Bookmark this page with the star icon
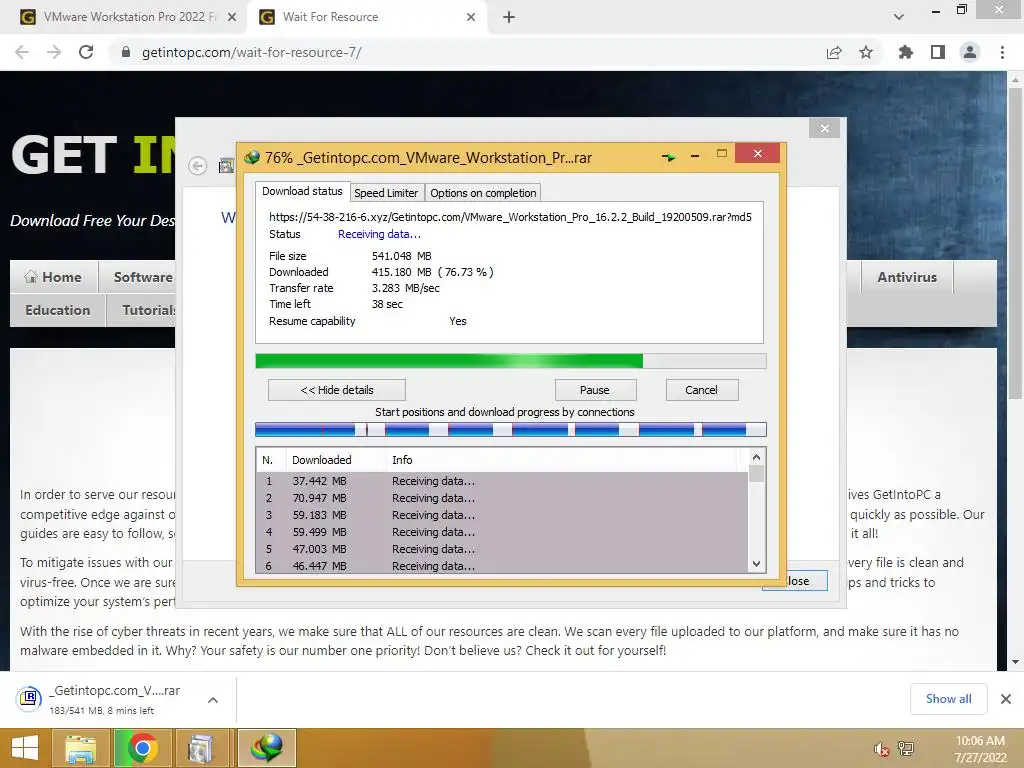Screen dimensions: 1024x768 click(x=866, y=52)
